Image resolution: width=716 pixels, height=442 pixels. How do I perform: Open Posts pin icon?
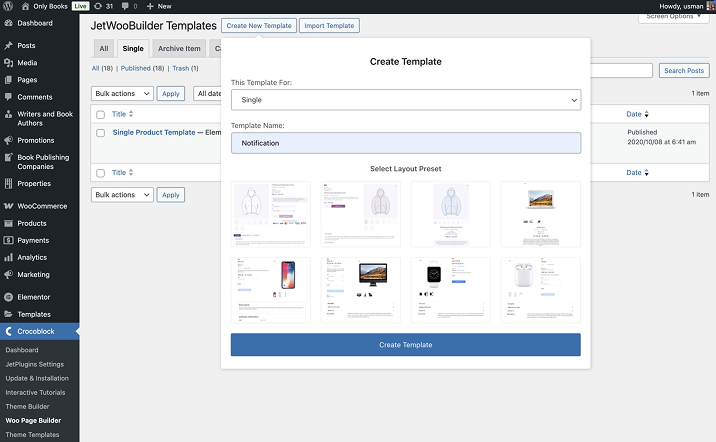8,46
